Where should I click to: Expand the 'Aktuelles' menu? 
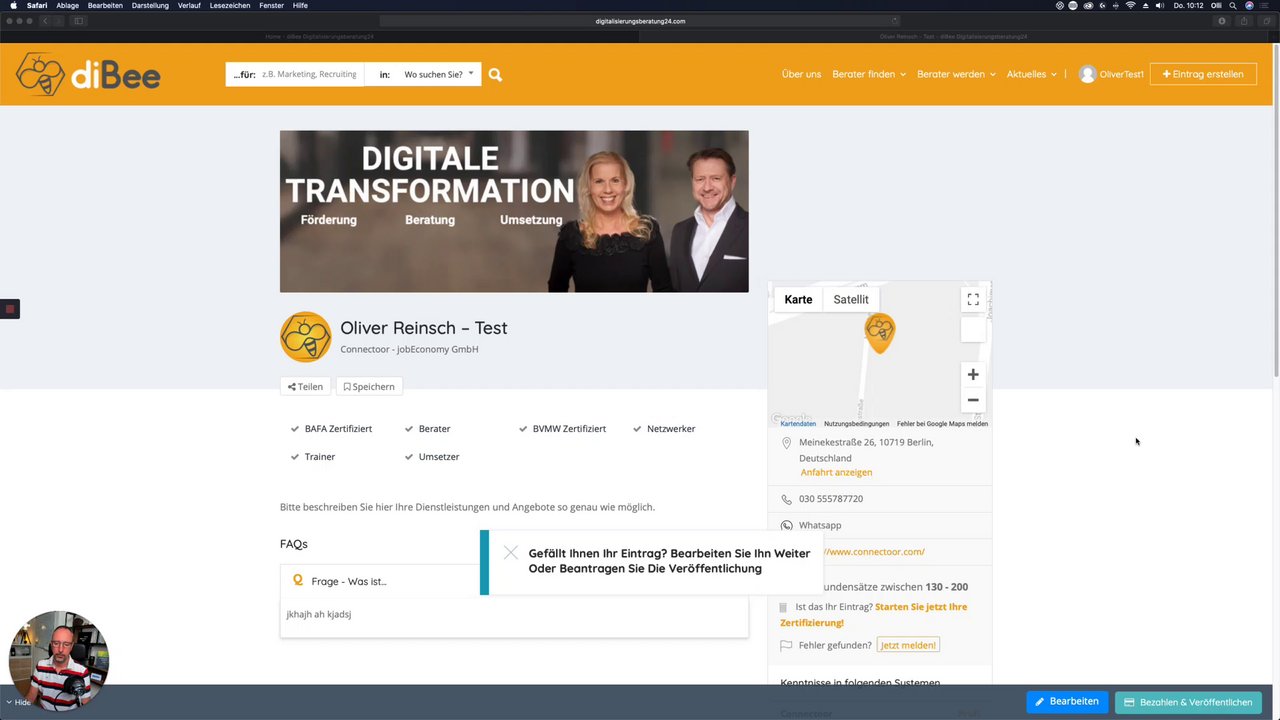coord(1032,74)
